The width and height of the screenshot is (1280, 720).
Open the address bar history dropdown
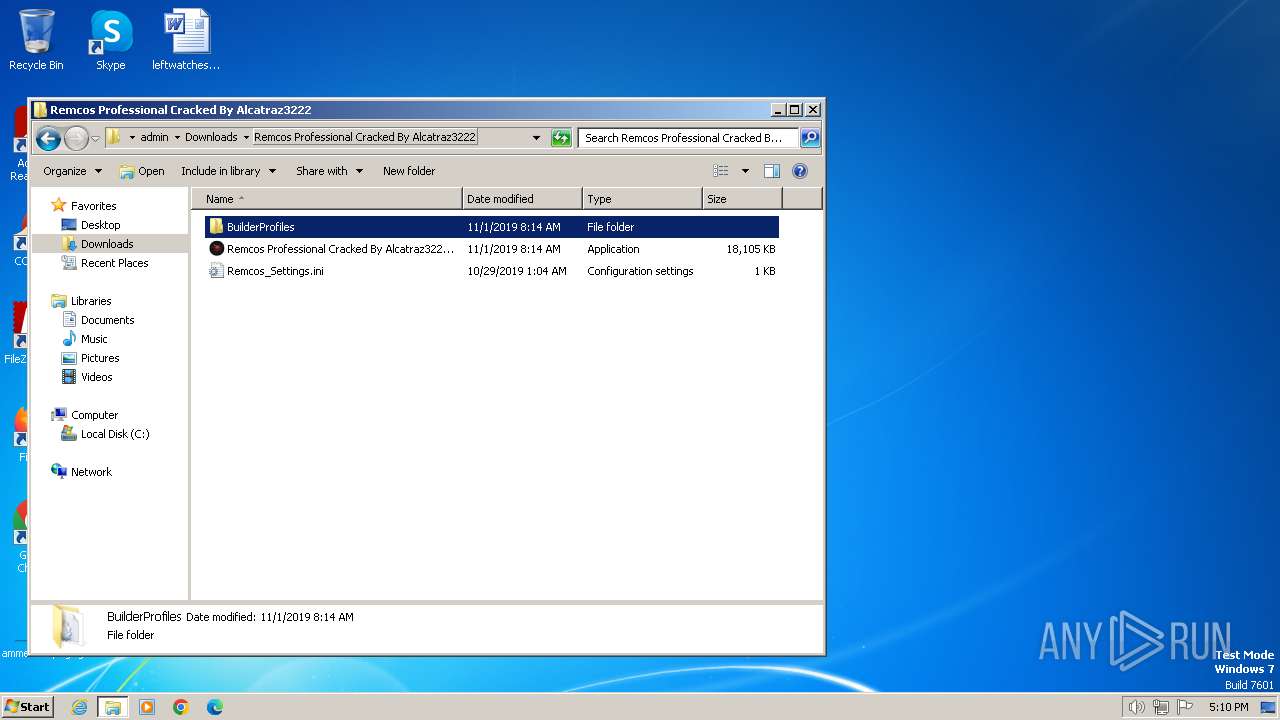point(536,138)
